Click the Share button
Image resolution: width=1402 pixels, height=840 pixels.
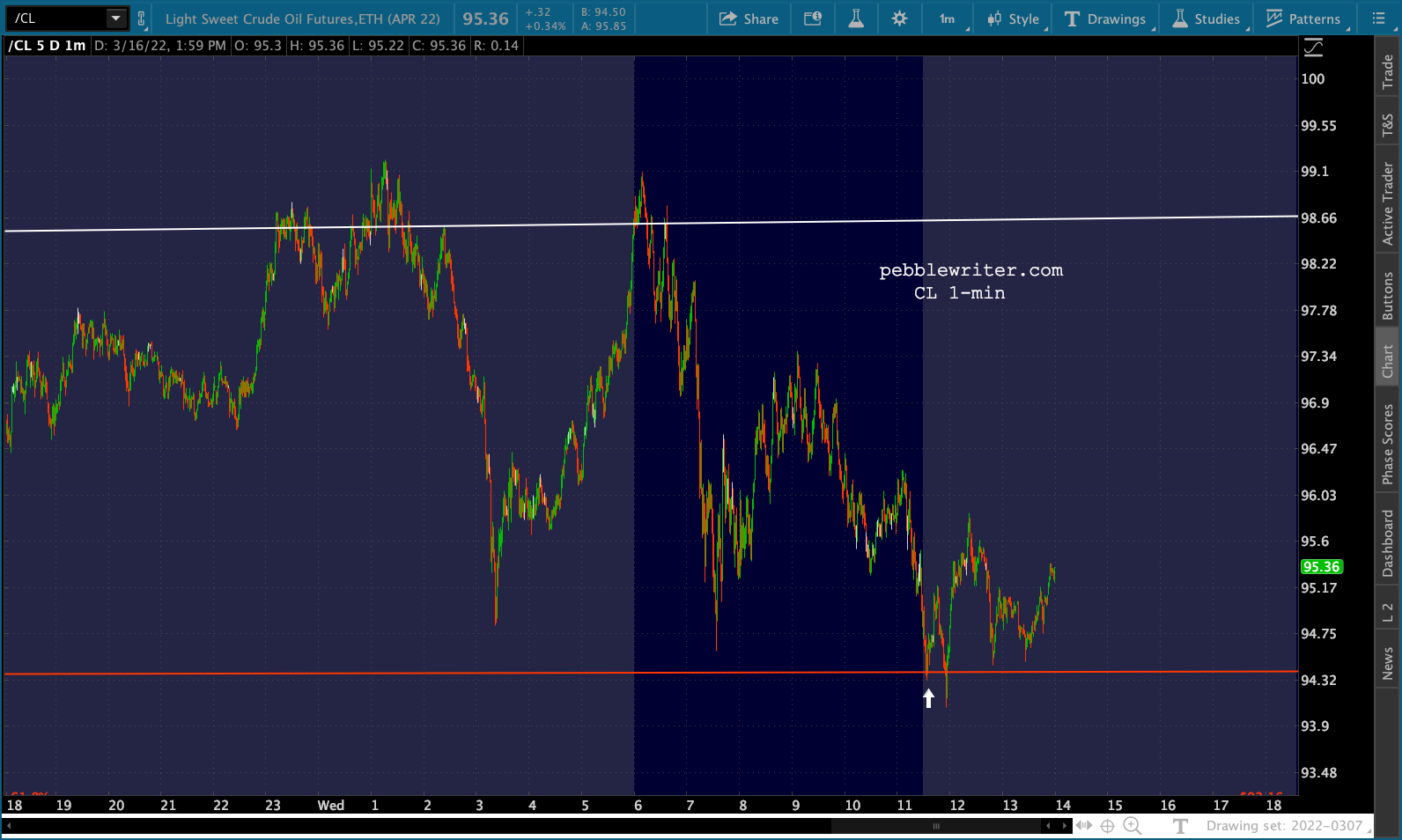749,18
